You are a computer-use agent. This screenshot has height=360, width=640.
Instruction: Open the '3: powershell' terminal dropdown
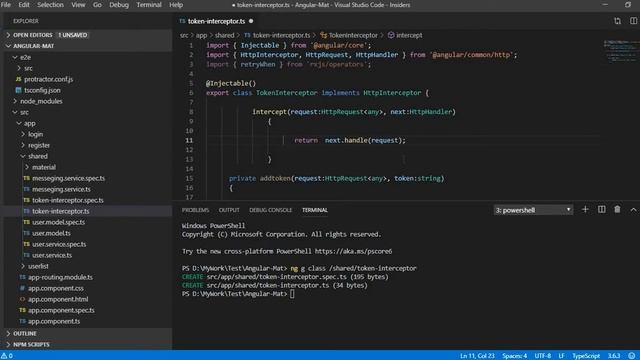[x=533, y=210]
